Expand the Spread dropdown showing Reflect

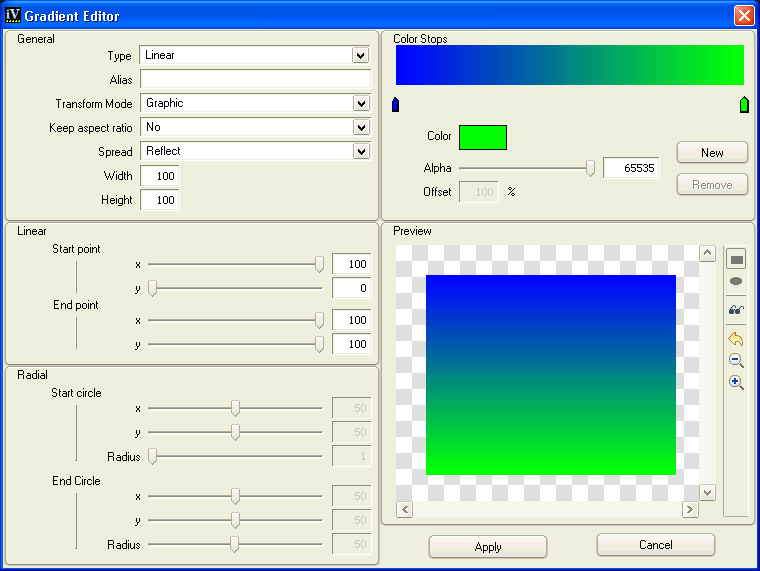click(360, 151)
